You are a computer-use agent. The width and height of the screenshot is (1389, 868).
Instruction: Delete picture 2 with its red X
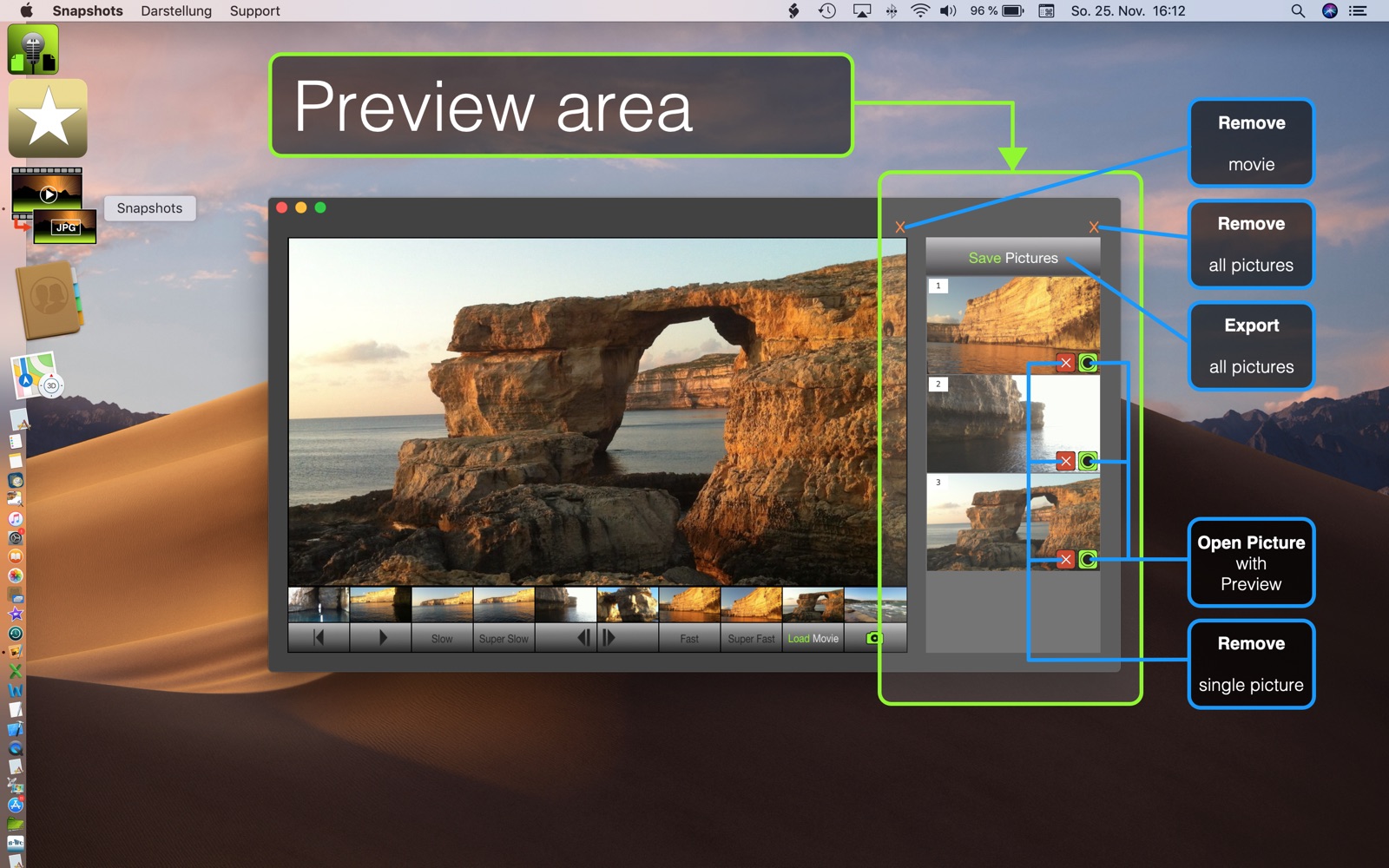click(1066, 461)
